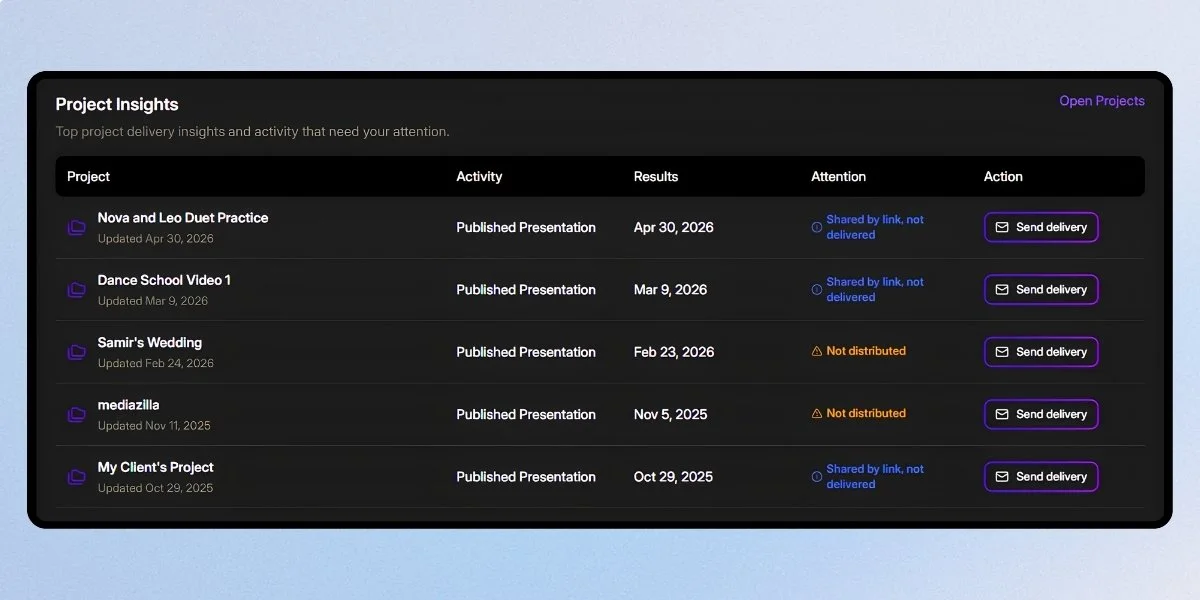Send delivery for Samir's Wedding

[x=1041, y=352]
